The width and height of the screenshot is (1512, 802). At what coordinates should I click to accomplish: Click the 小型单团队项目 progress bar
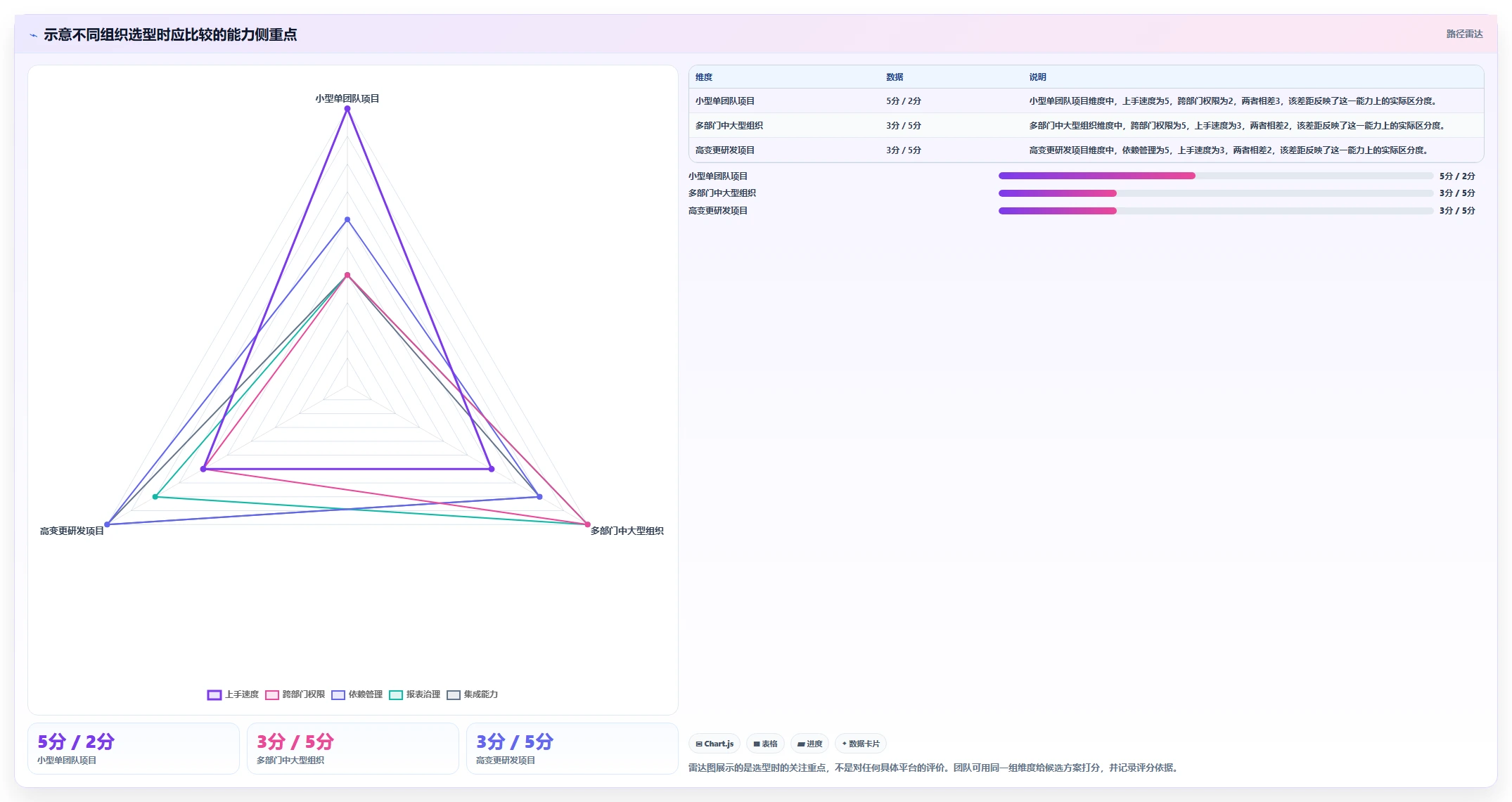tap(1216, 176)
